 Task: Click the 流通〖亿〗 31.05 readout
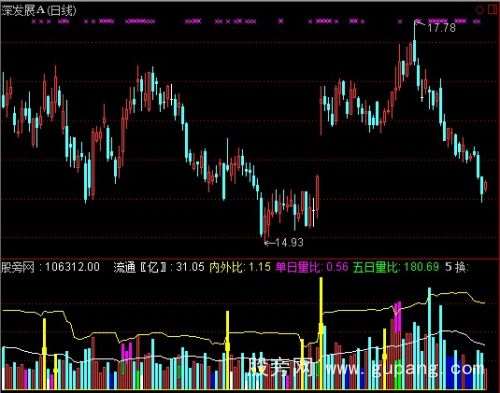pos(159,267)
